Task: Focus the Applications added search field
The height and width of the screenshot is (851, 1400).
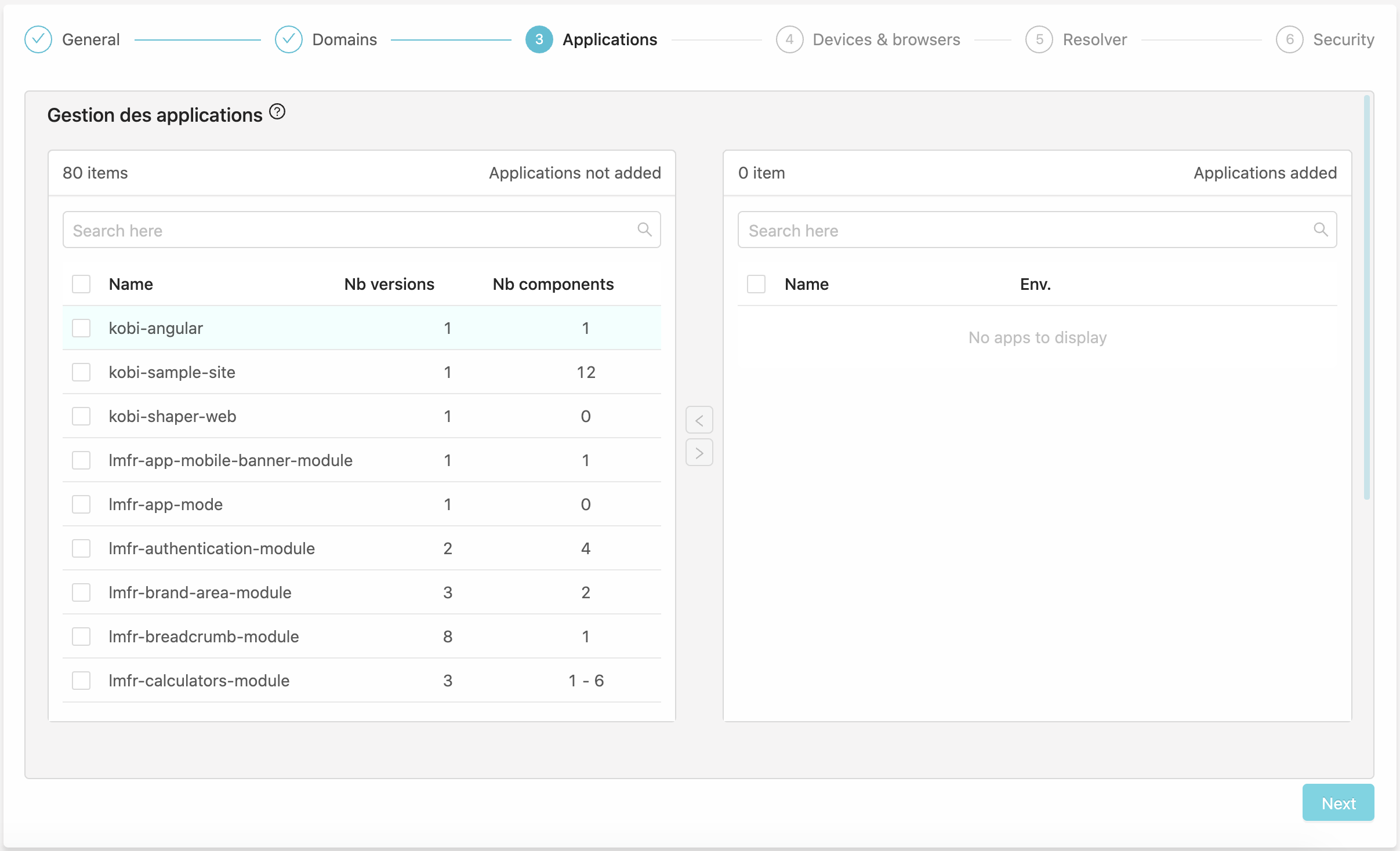Action: click(1037, 230)
